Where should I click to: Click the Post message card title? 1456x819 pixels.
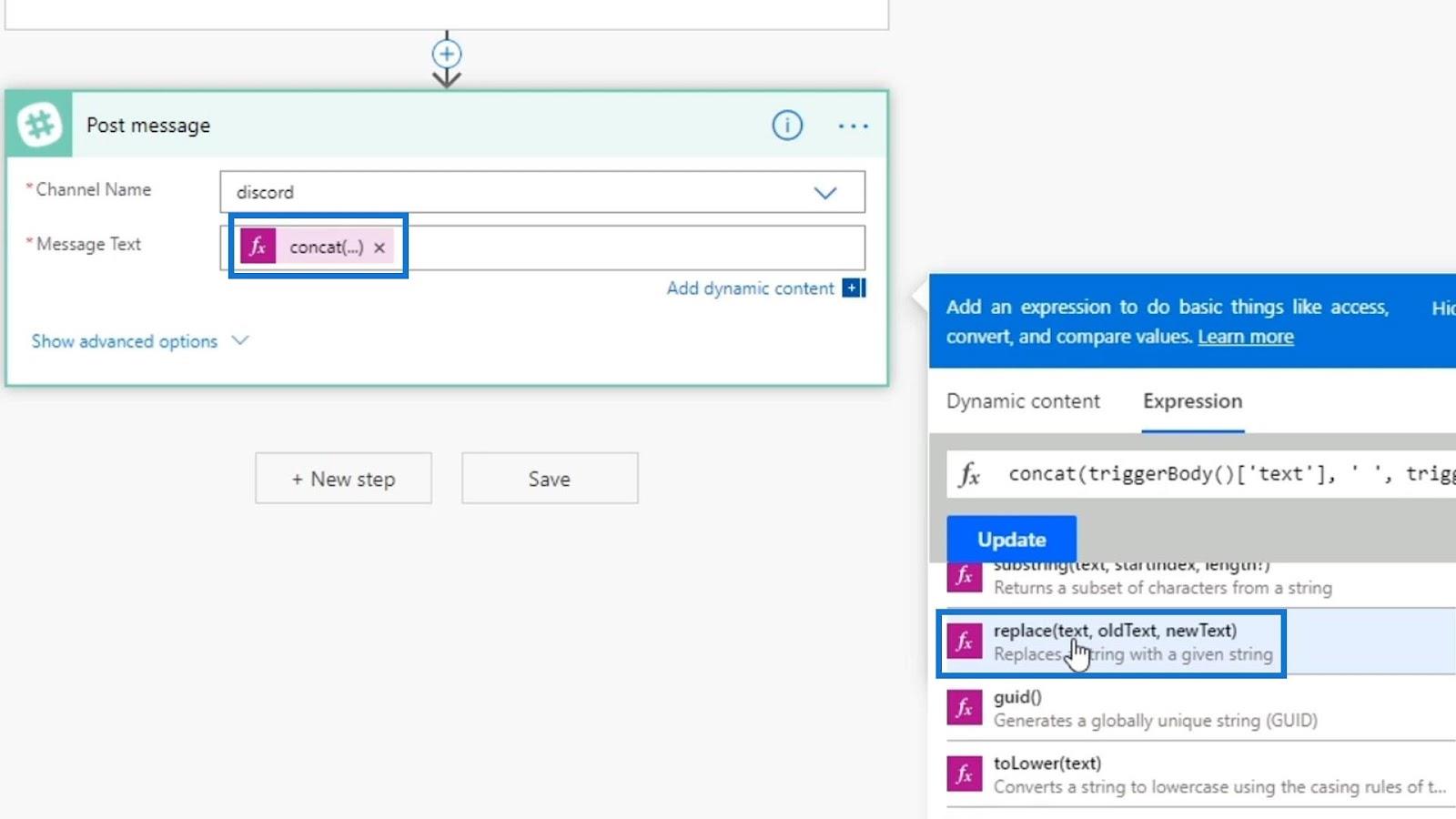pyautogui.click(x=148, y=126)
